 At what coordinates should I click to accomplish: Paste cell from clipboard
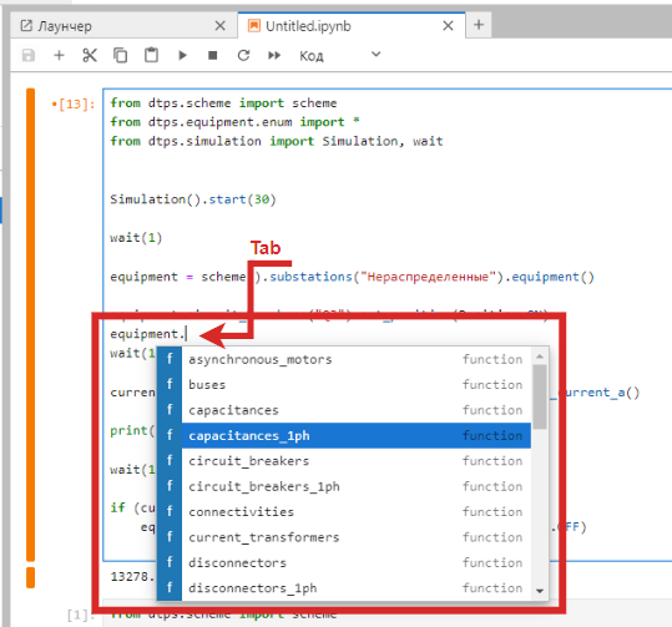coord(151,55)
